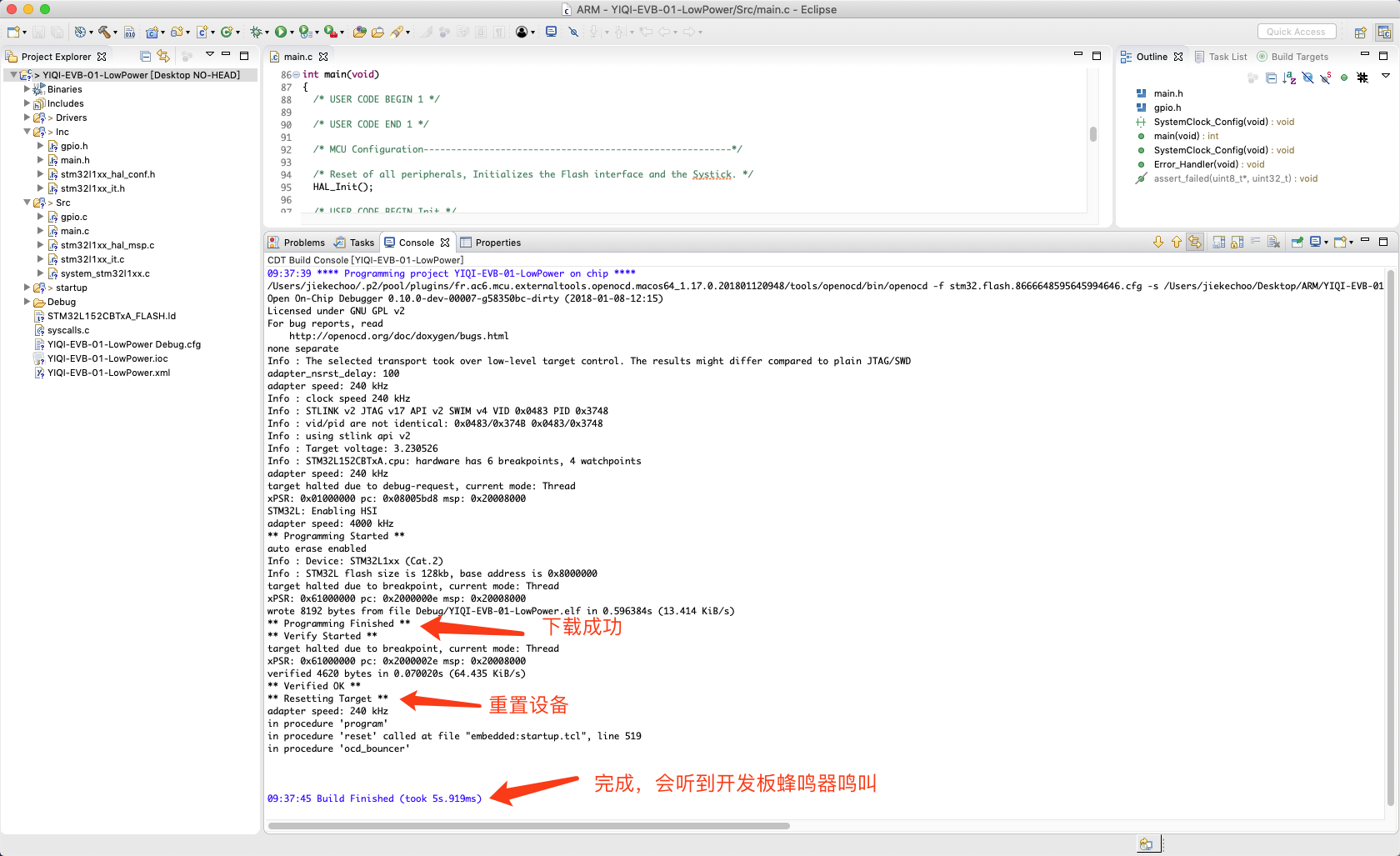Toggle Hide Fields filter in Outline
The image size is (1400, 856).
pos(1307,78)
